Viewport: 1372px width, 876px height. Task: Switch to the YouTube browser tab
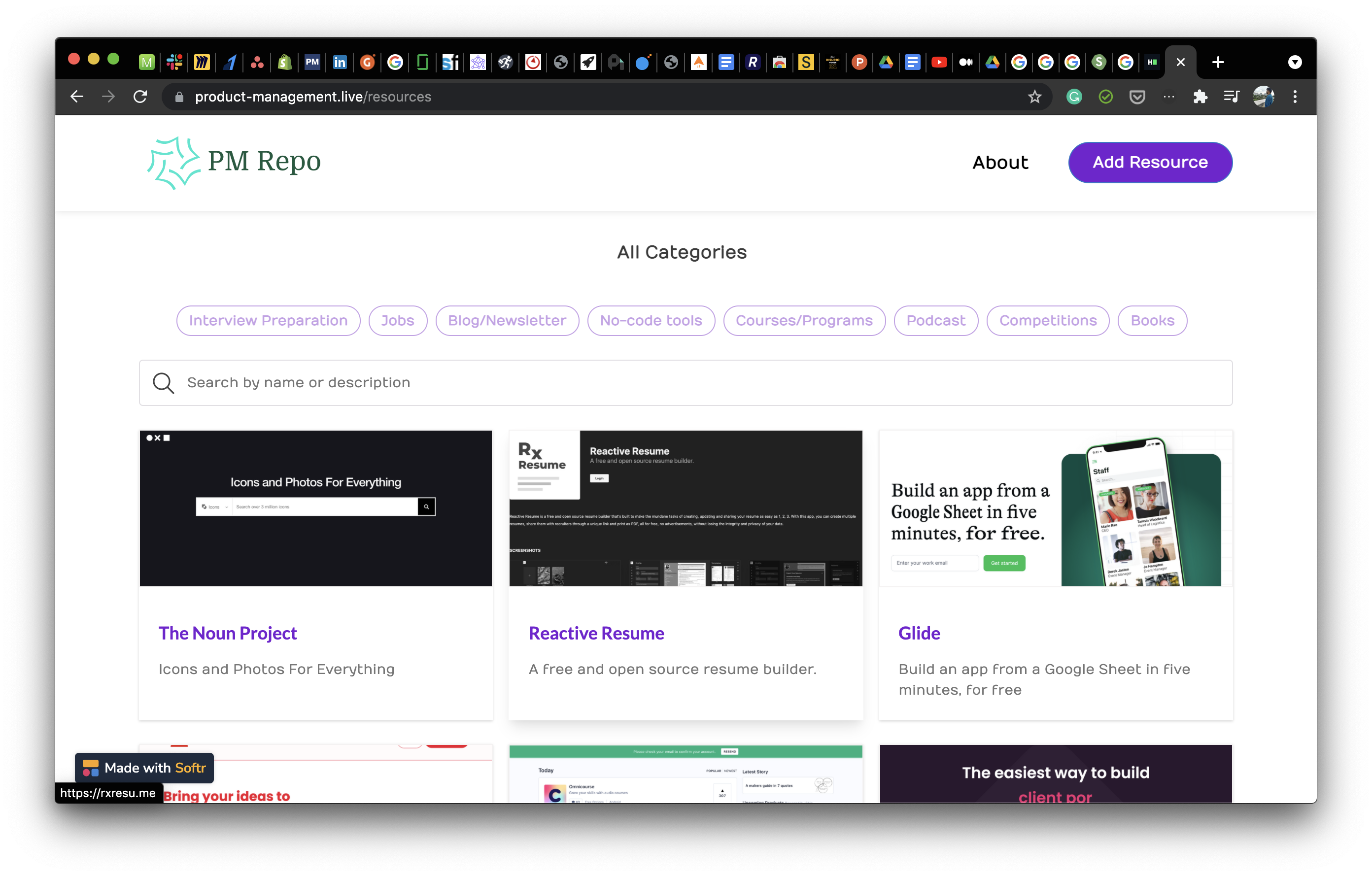coord(939,62)
